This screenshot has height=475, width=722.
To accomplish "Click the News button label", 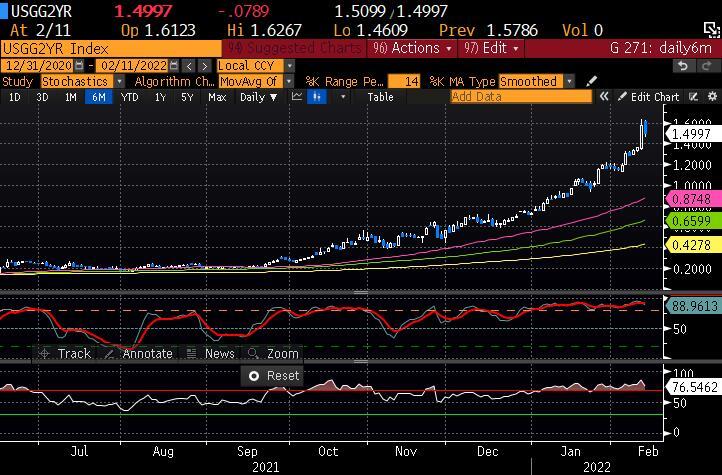I will 220,353.
